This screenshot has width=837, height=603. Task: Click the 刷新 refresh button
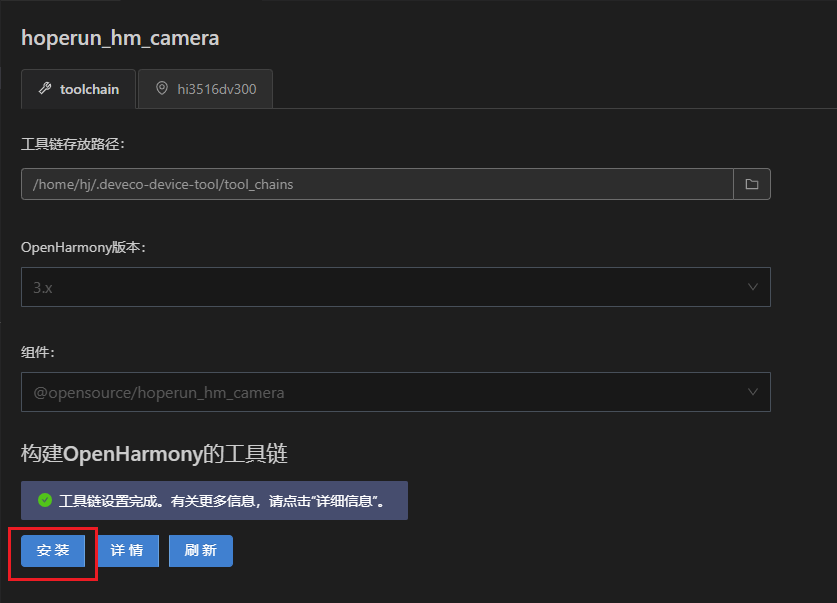201,551
